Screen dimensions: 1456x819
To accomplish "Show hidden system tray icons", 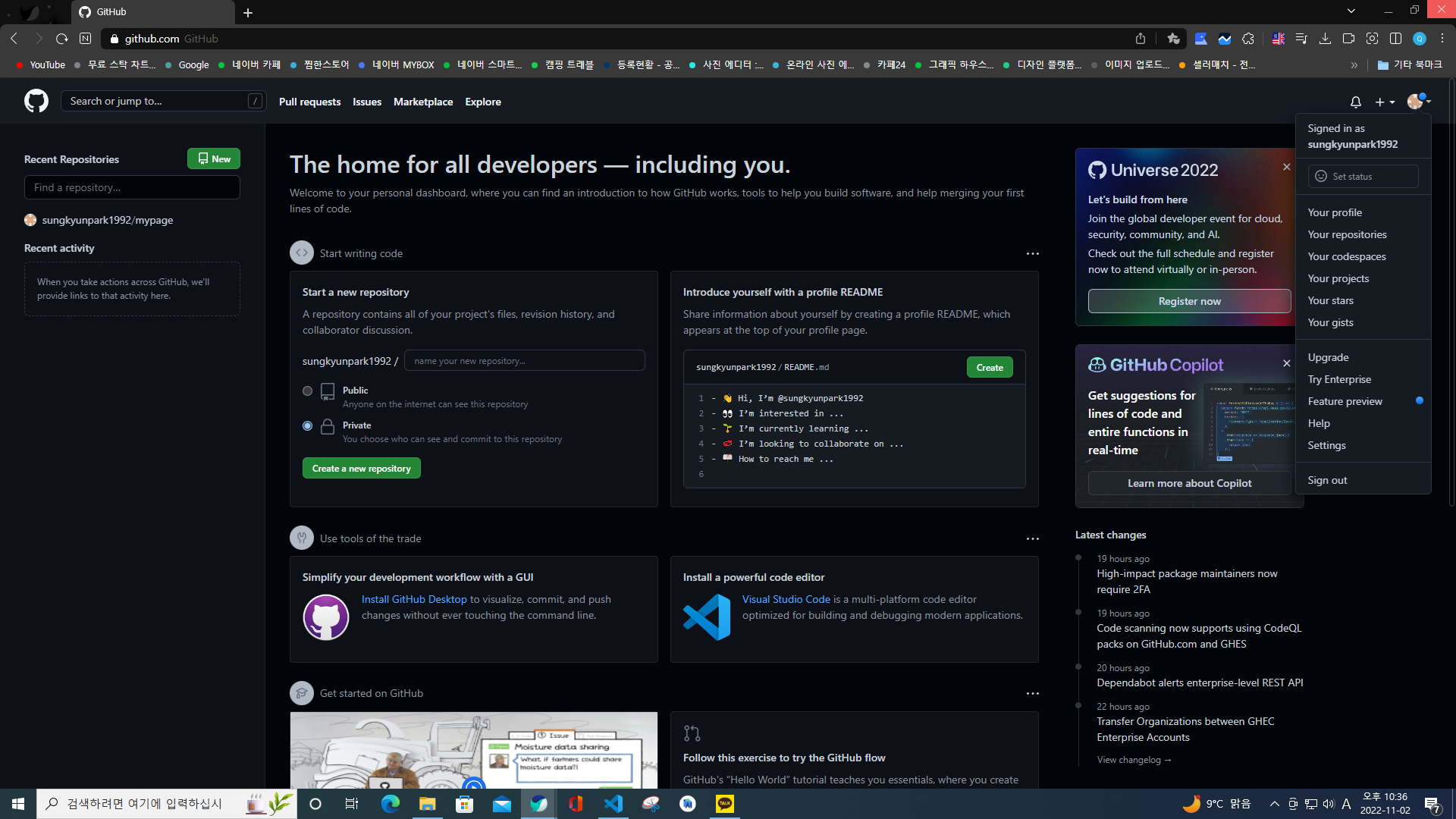I will tap(1274, 804).
